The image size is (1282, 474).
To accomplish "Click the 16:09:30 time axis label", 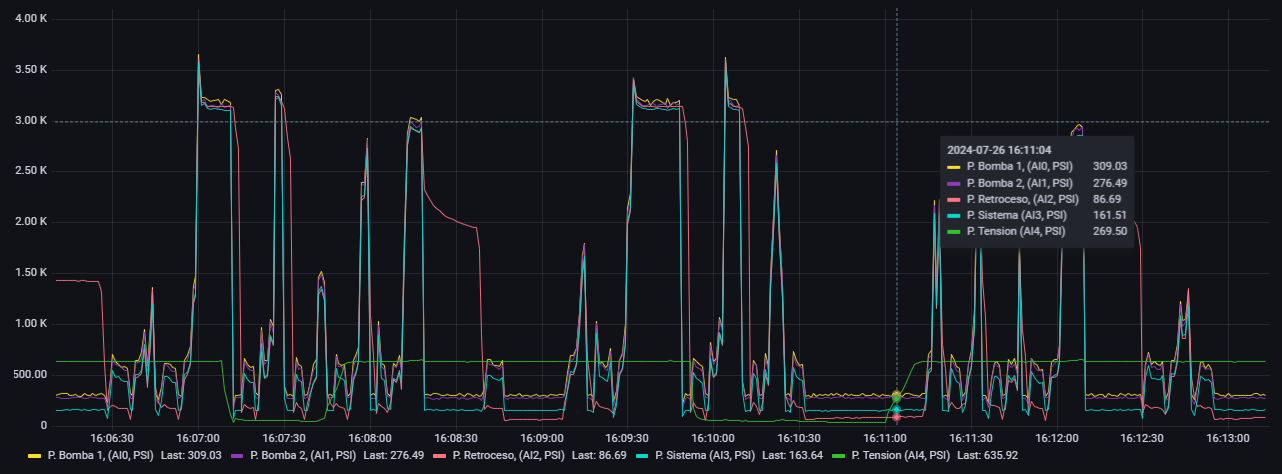I will click(x=627, y=438).
